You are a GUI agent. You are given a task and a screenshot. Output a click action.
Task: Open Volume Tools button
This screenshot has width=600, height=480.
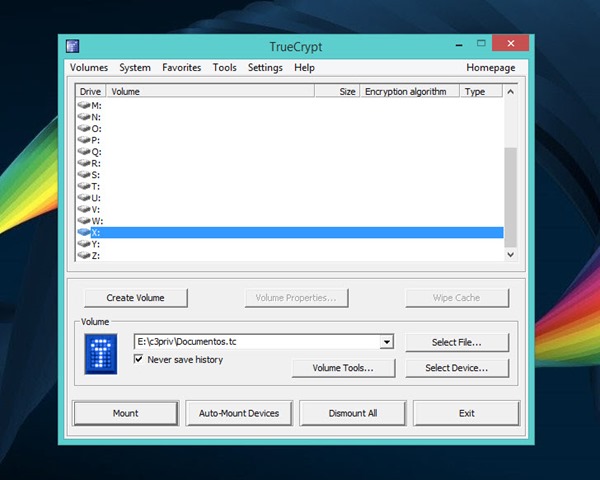343,368
